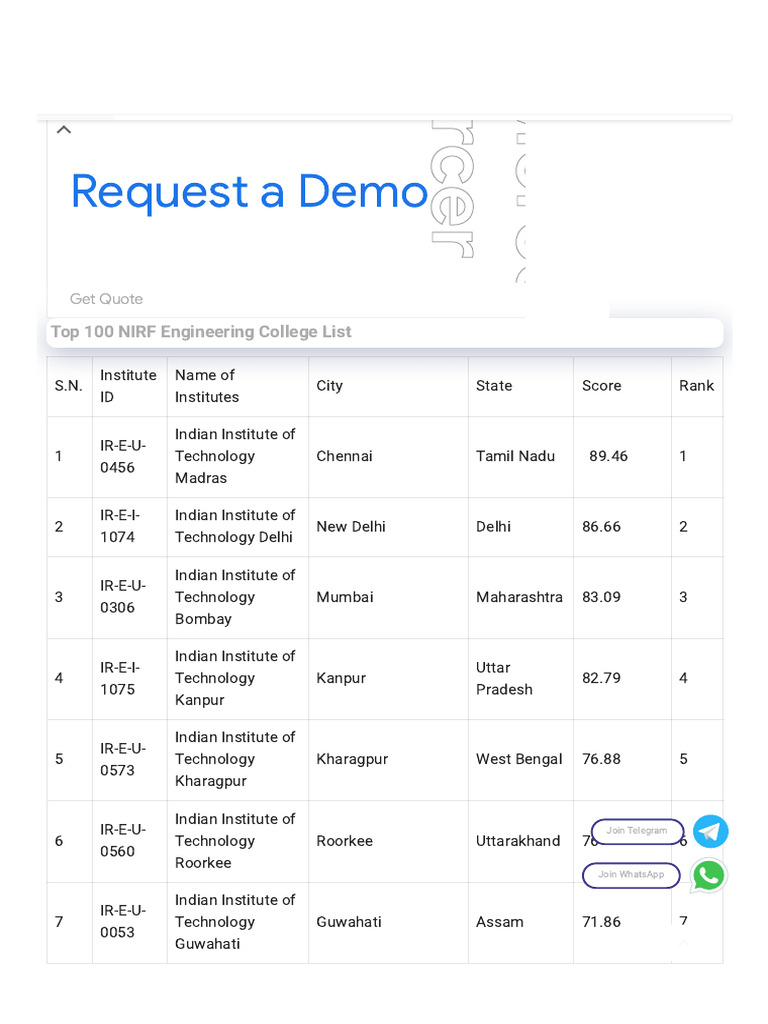Select institute ID IR-E-I-1075
This screenshot has height=1024, width=768.
(120, 679)
